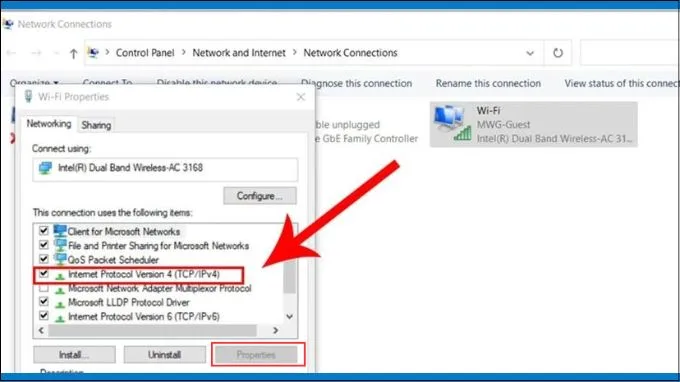Click Disable this network device
The height and width of the screenshot is (382, 680).
[x=217, y=82]
